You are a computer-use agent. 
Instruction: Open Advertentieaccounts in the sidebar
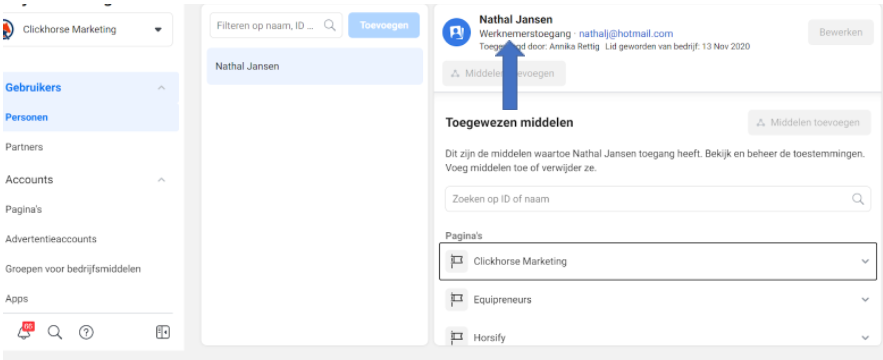tap(51, 239)
